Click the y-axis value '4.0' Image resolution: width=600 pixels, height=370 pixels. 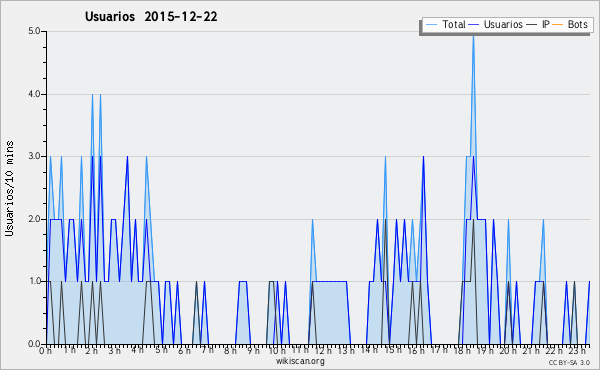34,94
